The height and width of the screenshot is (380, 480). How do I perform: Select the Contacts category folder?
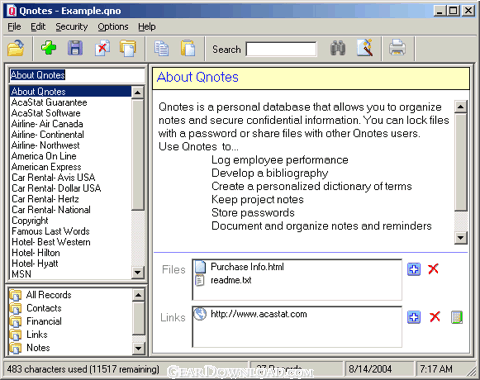click(x=44, y=308)
